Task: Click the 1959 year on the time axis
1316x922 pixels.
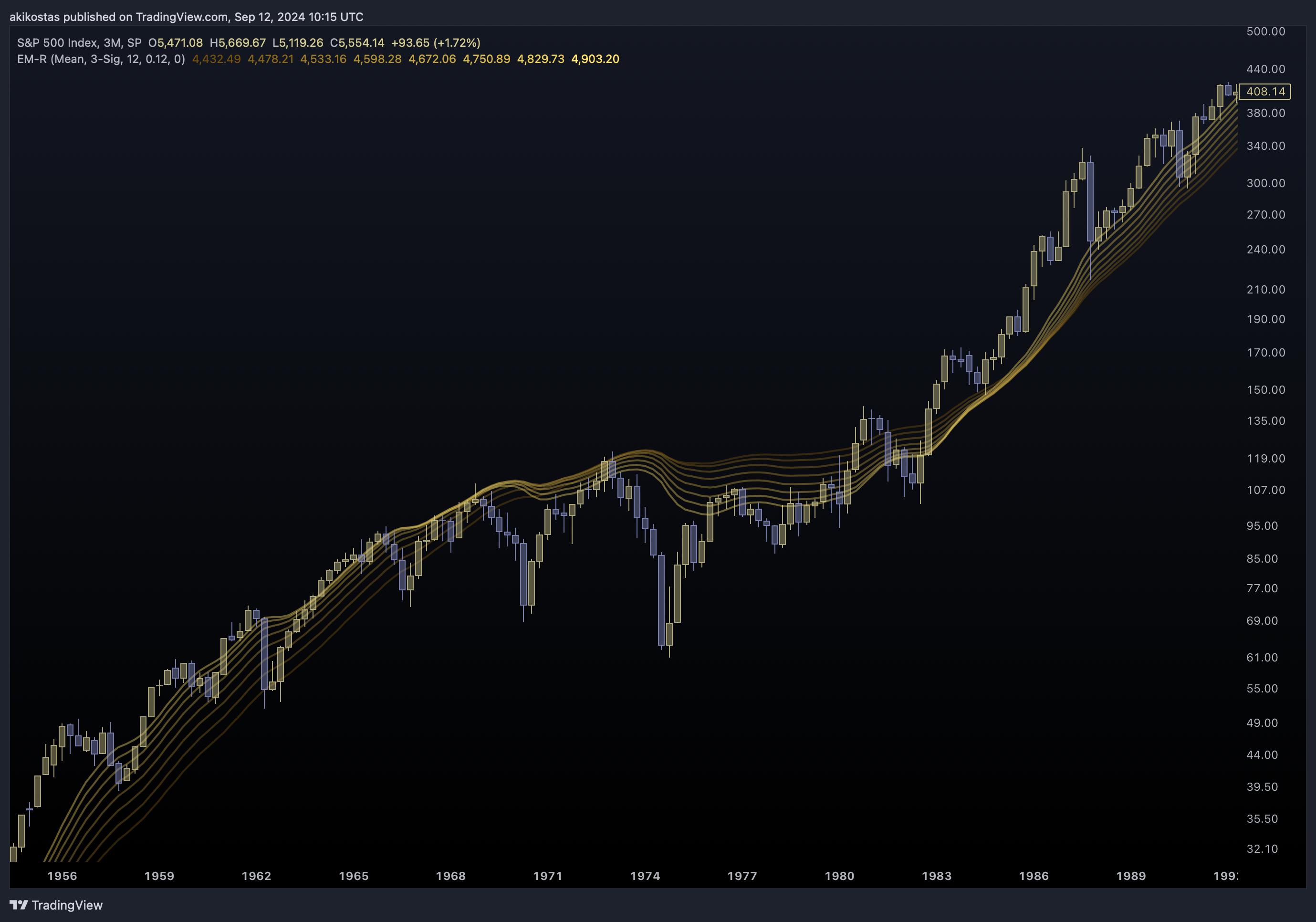Action: click(x=159, y=876)
